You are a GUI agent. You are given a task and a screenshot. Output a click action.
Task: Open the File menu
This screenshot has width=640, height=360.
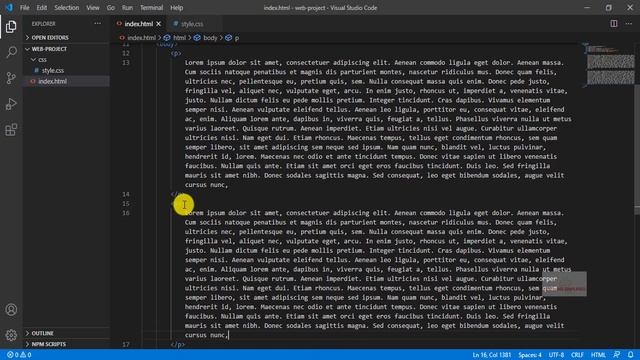(24, 8)
